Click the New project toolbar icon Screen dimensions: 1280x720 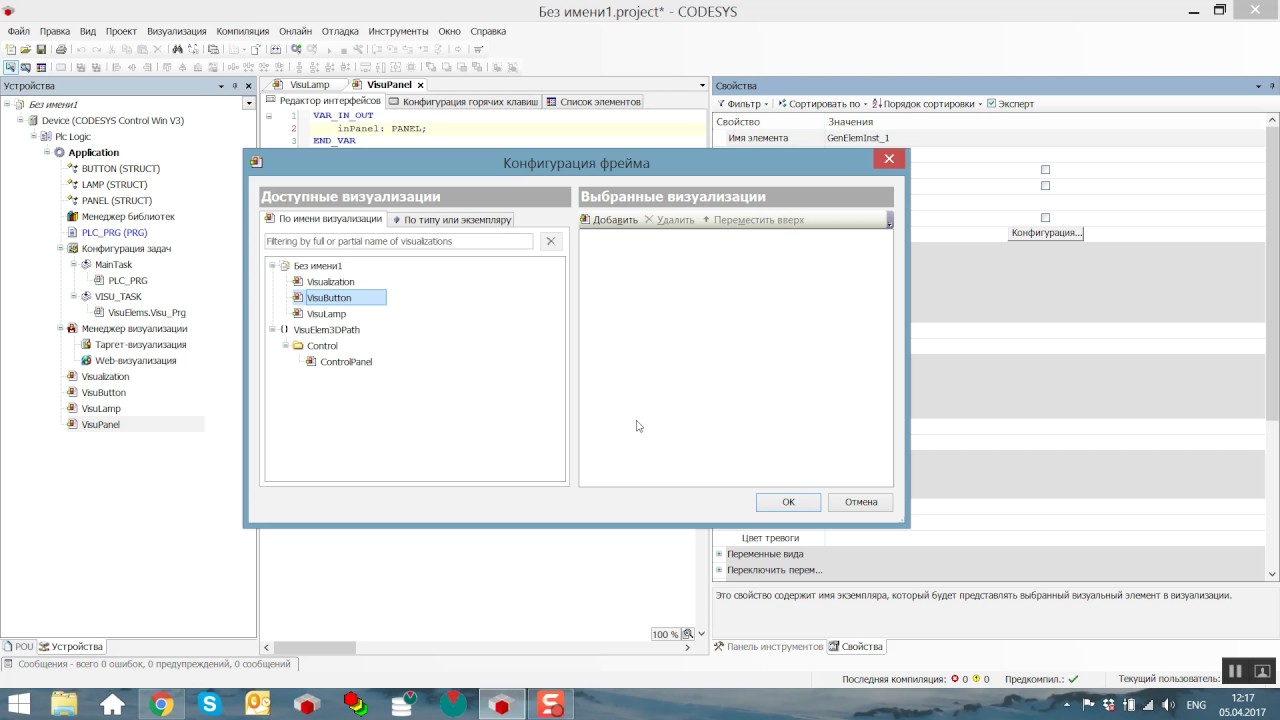click(11, 49)
